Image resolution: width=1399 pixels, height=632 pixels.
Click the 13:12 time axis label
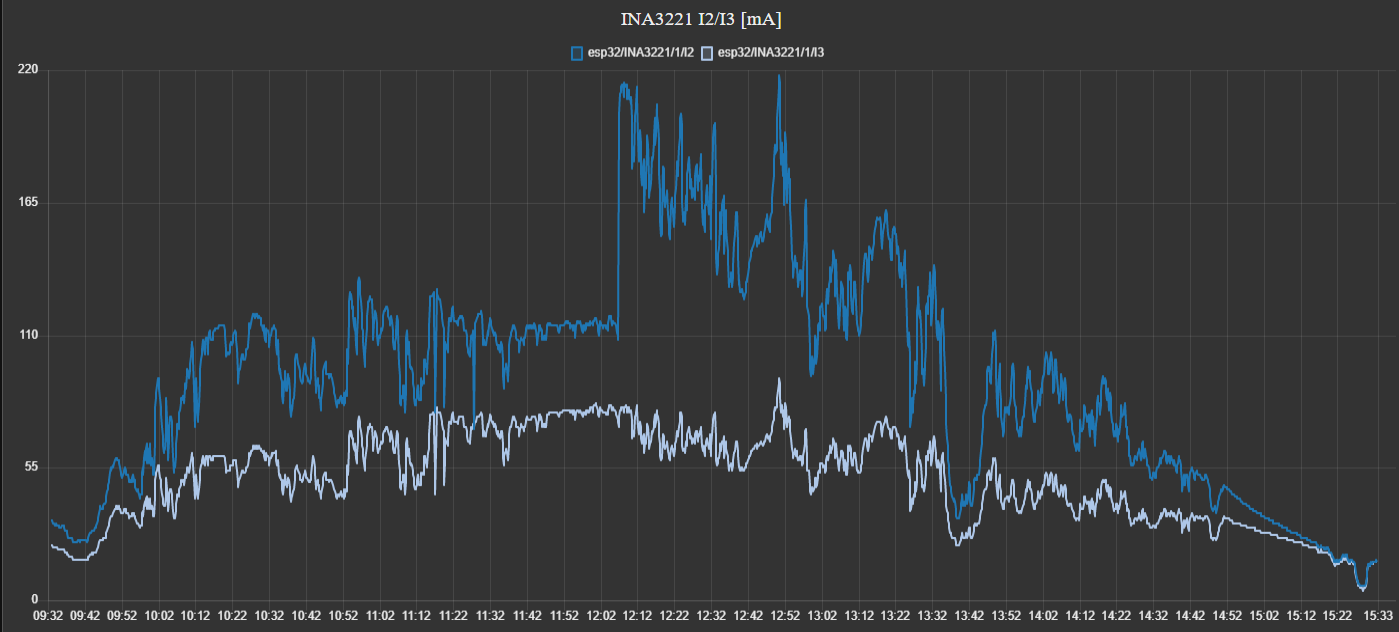[859, 617]
